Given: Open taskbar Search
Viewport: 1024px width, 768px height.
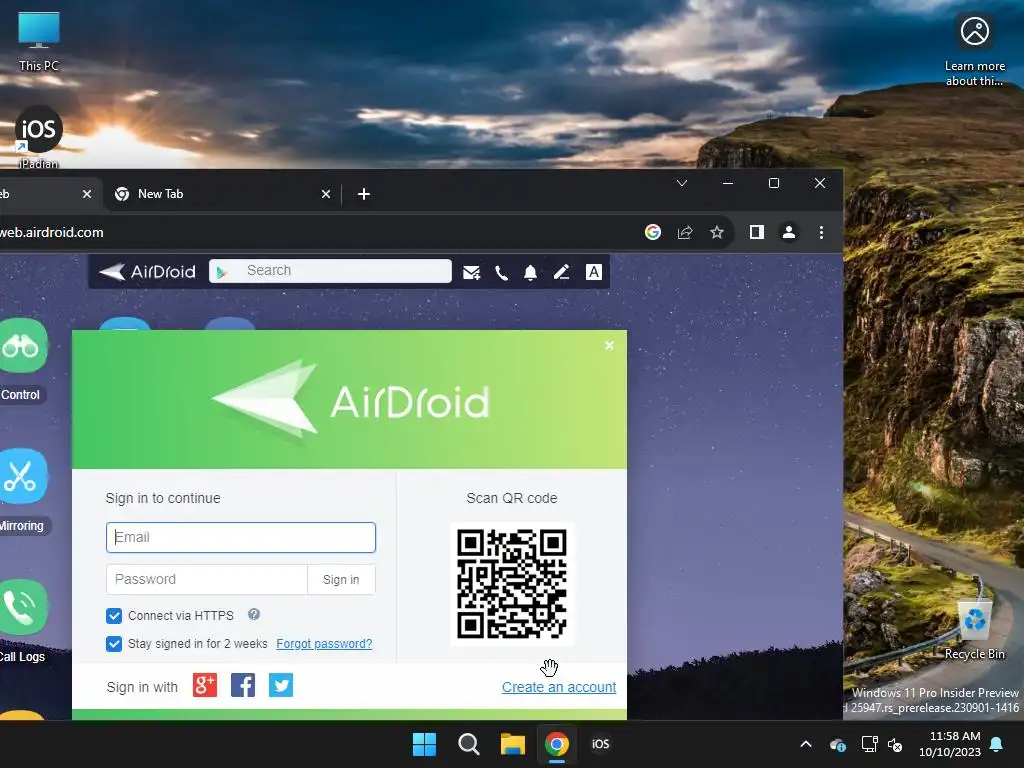Looking at the screenshot, I should [469, 744].
